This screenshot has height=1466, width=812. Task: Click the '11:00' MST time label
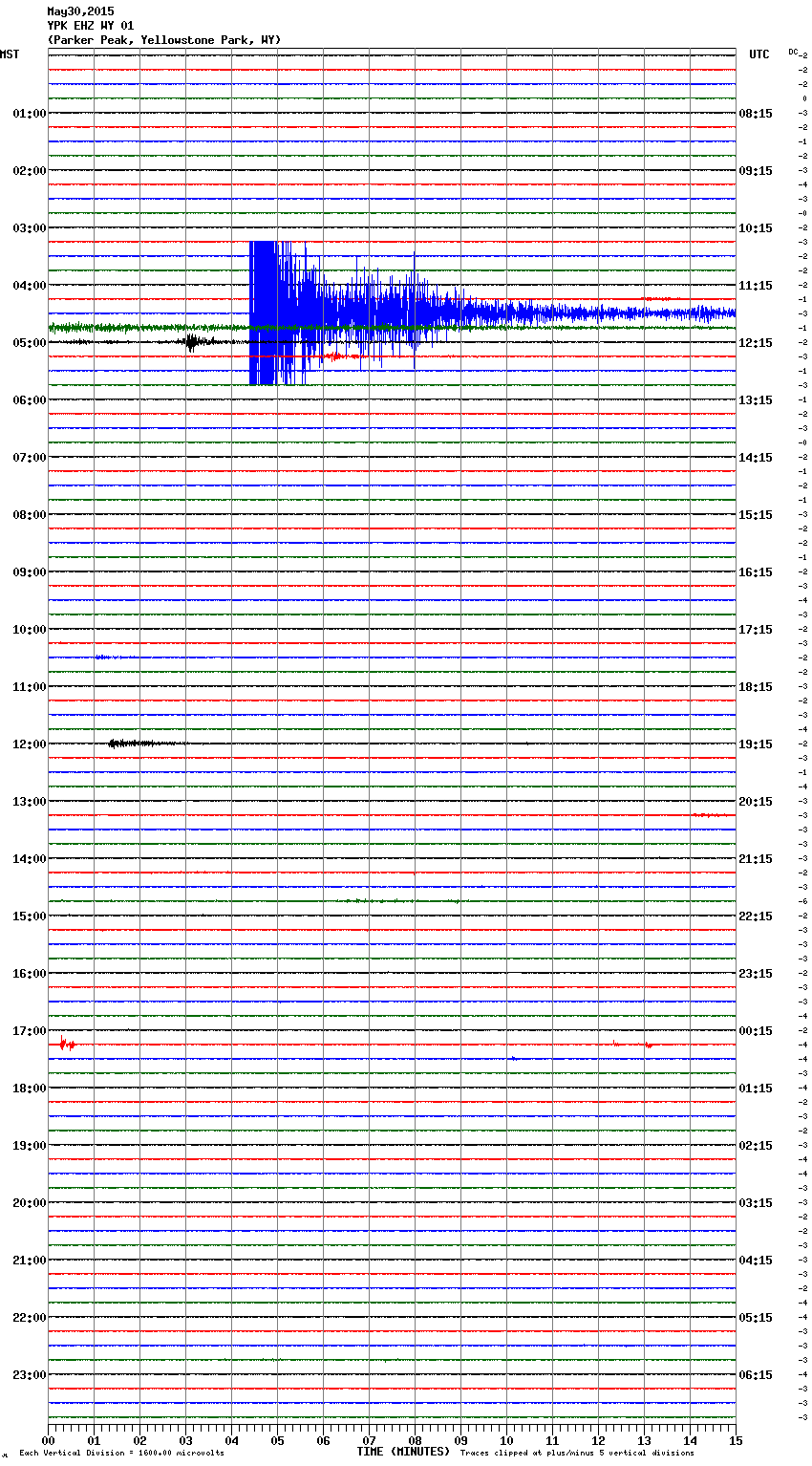click(29, 686)
